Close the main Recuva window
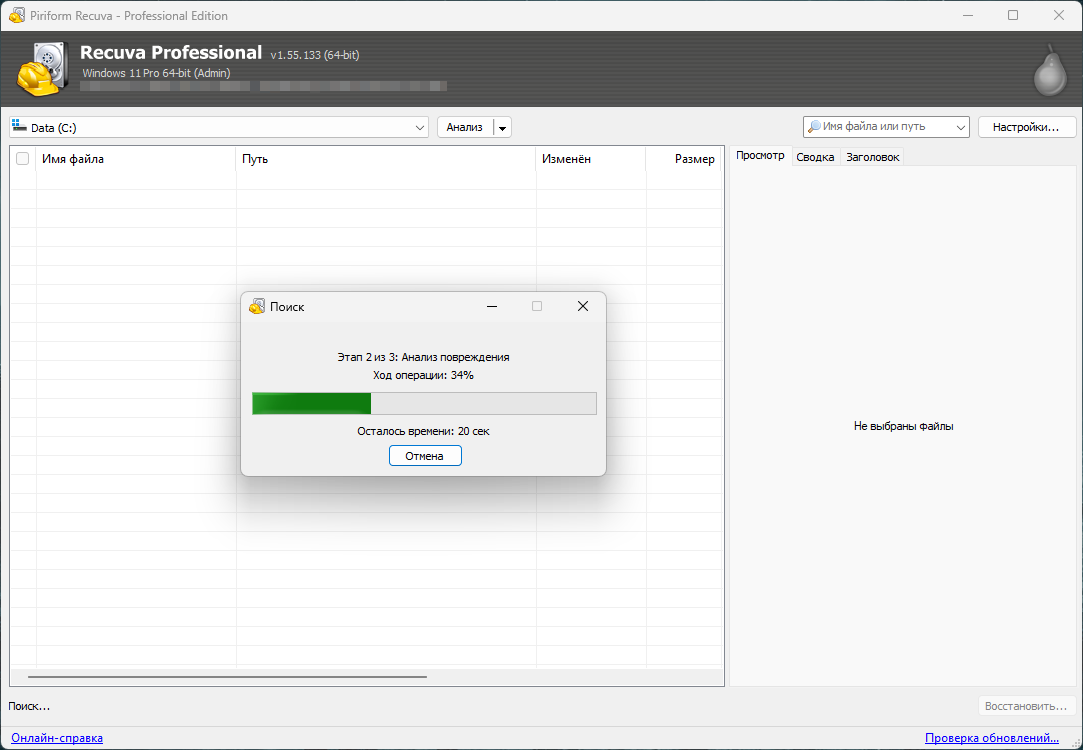 coord(1058,15)
